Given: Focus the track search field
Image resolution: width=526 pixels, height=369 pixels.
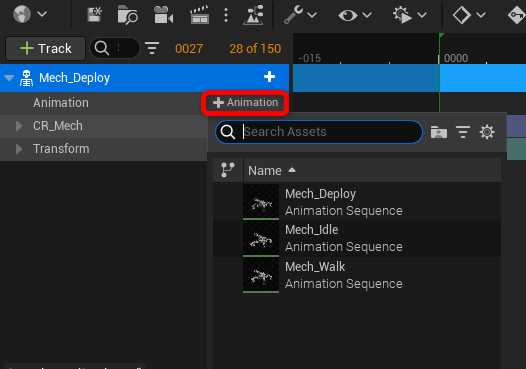Looking at the screenshot, I should (115, 48).
